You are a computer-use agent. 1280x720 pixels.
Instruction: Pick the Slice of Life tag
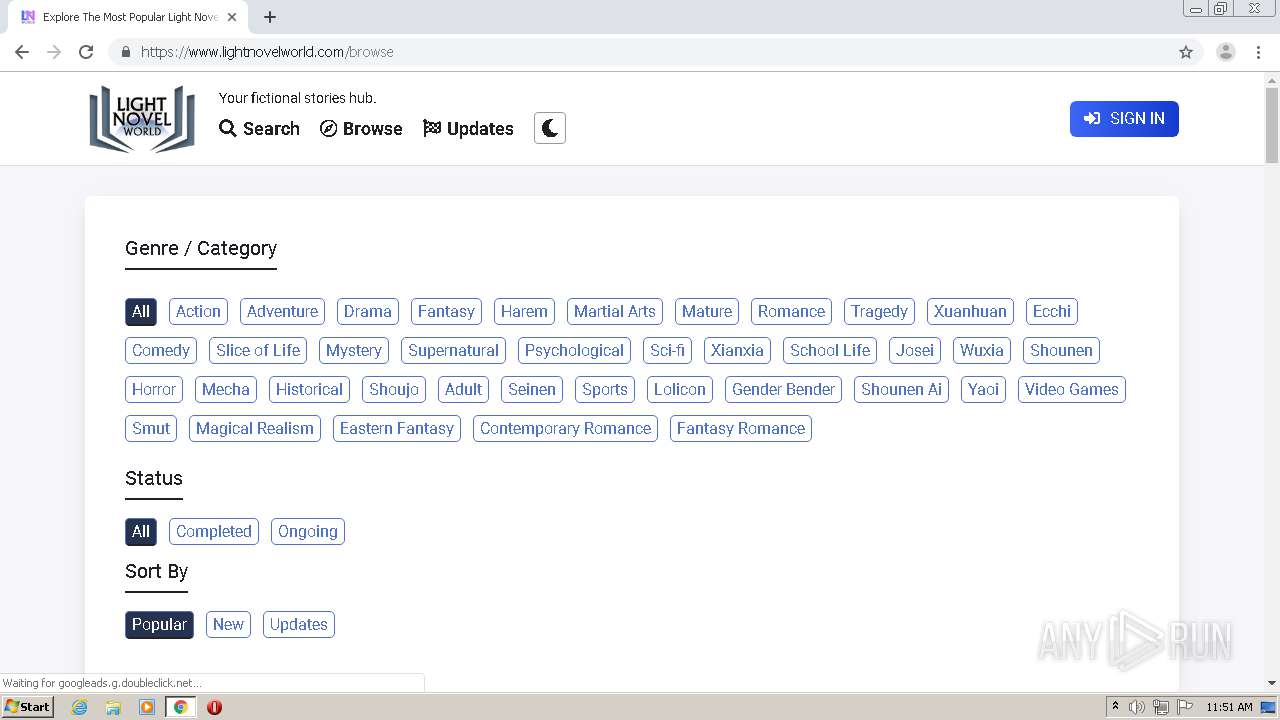[x=258, y=350]
